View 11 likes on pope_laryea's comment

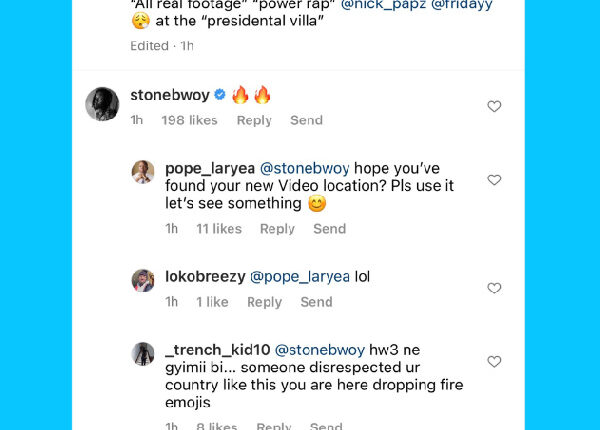point(219,229)
